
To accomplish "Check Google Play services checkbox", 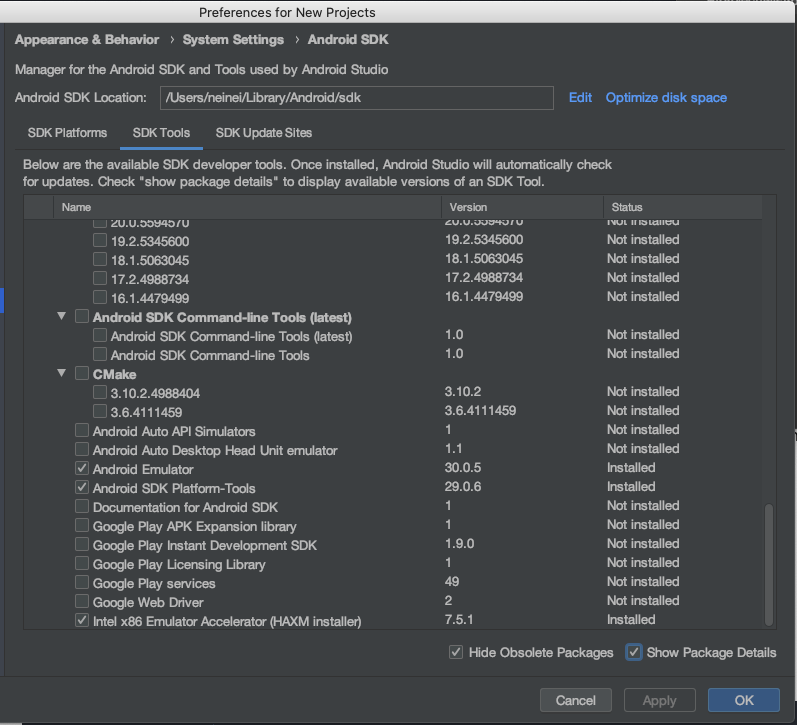I will [82, 582].
